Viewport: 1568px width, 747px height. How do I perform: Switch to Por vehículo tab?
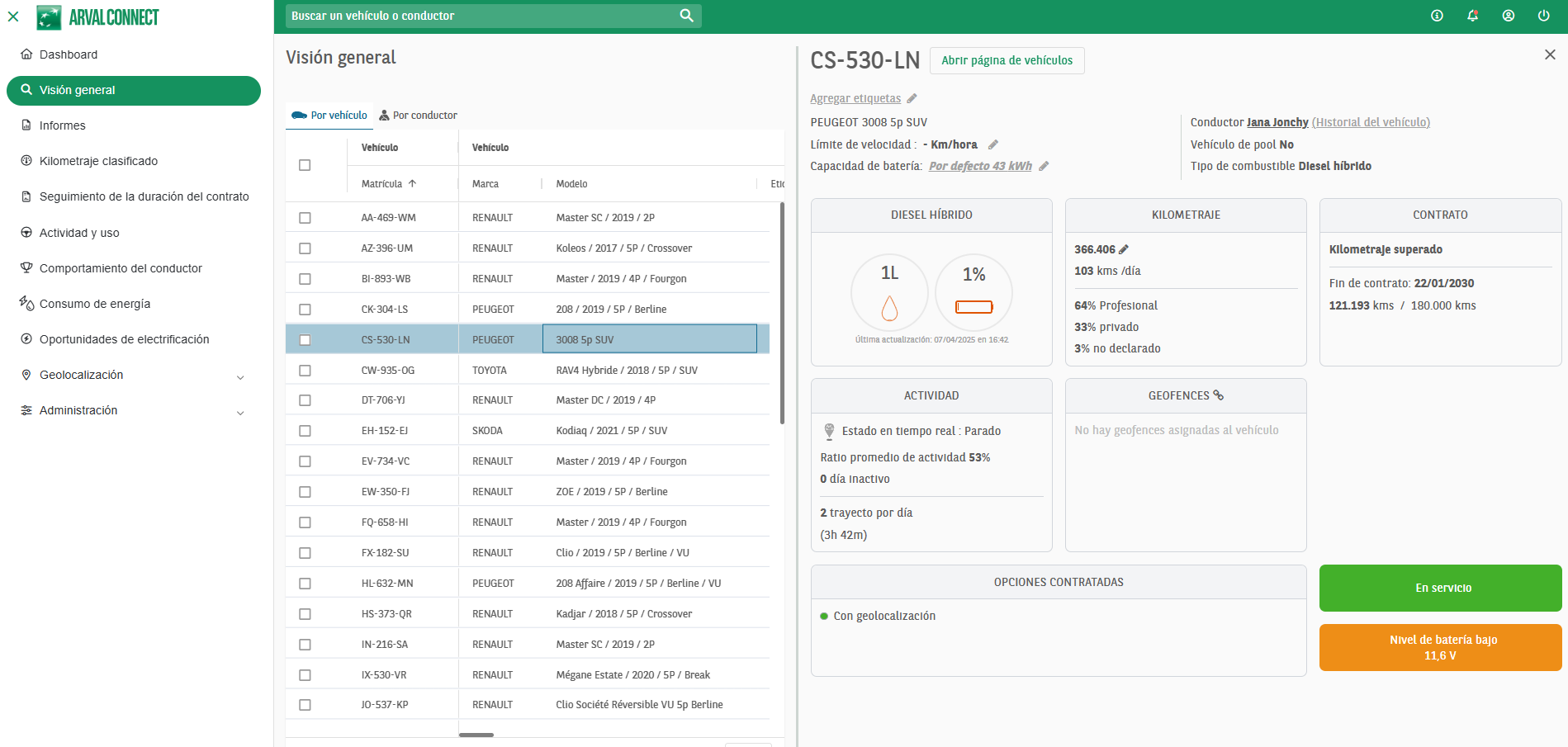329,116
